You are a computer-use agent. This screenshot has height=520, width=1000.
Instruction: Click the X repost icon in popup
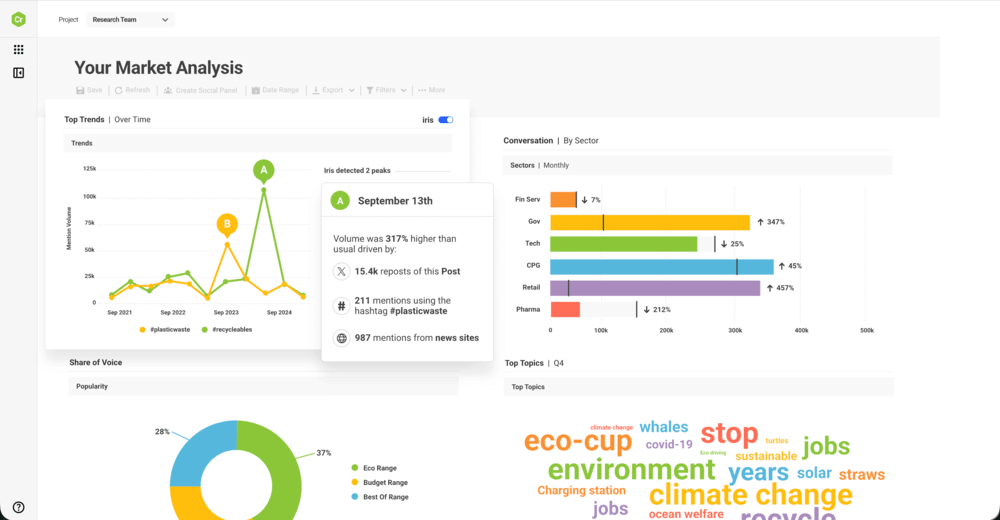[341, 271]
